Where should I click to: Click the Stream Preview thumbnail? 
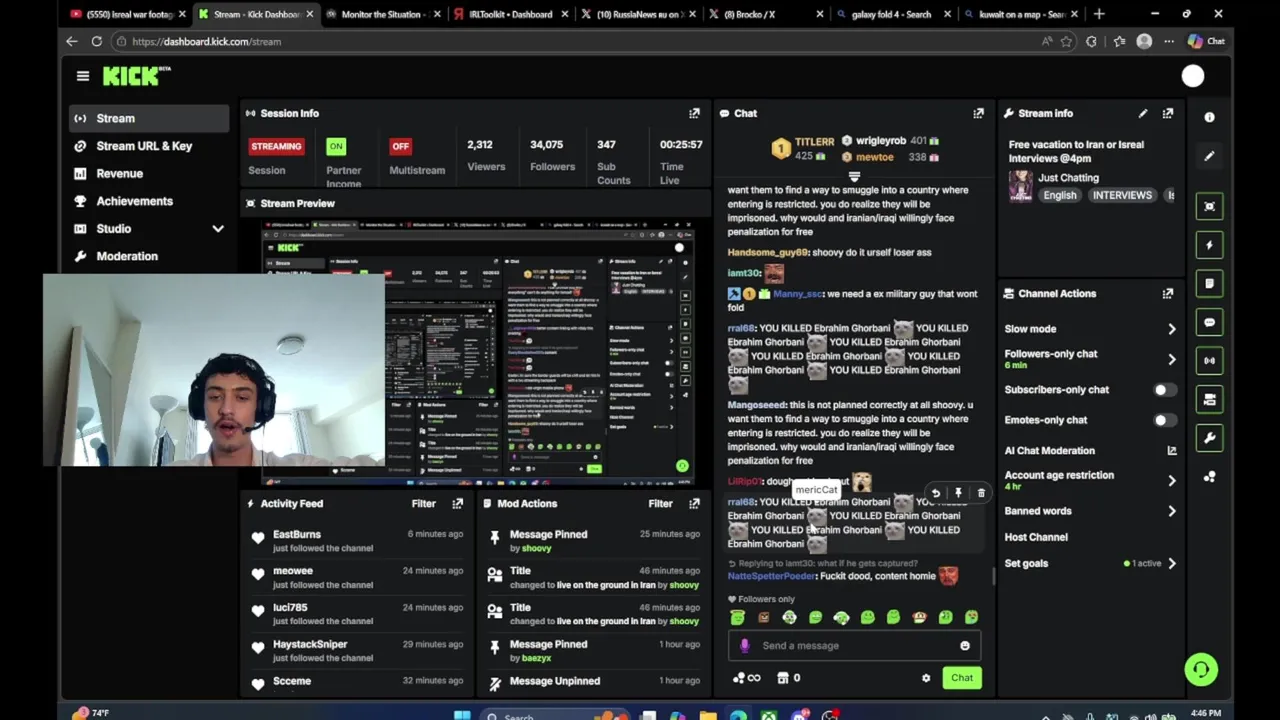point(478,352)
